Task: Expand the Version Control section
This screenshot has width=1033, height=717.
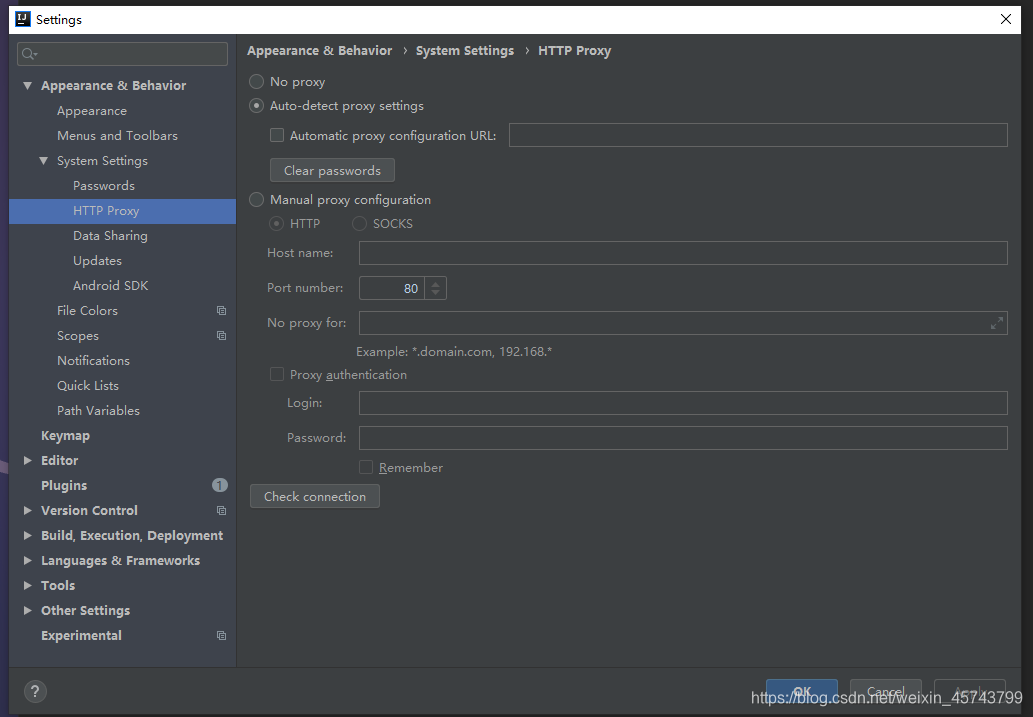Action: click(x=28, y=511)
